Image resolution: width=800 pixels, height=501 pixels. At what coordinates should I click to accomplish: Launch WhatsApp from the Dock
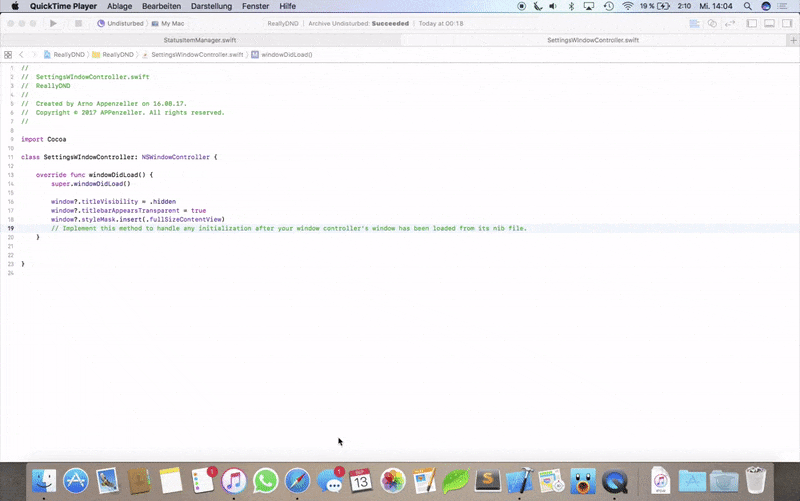coord(265,482)
